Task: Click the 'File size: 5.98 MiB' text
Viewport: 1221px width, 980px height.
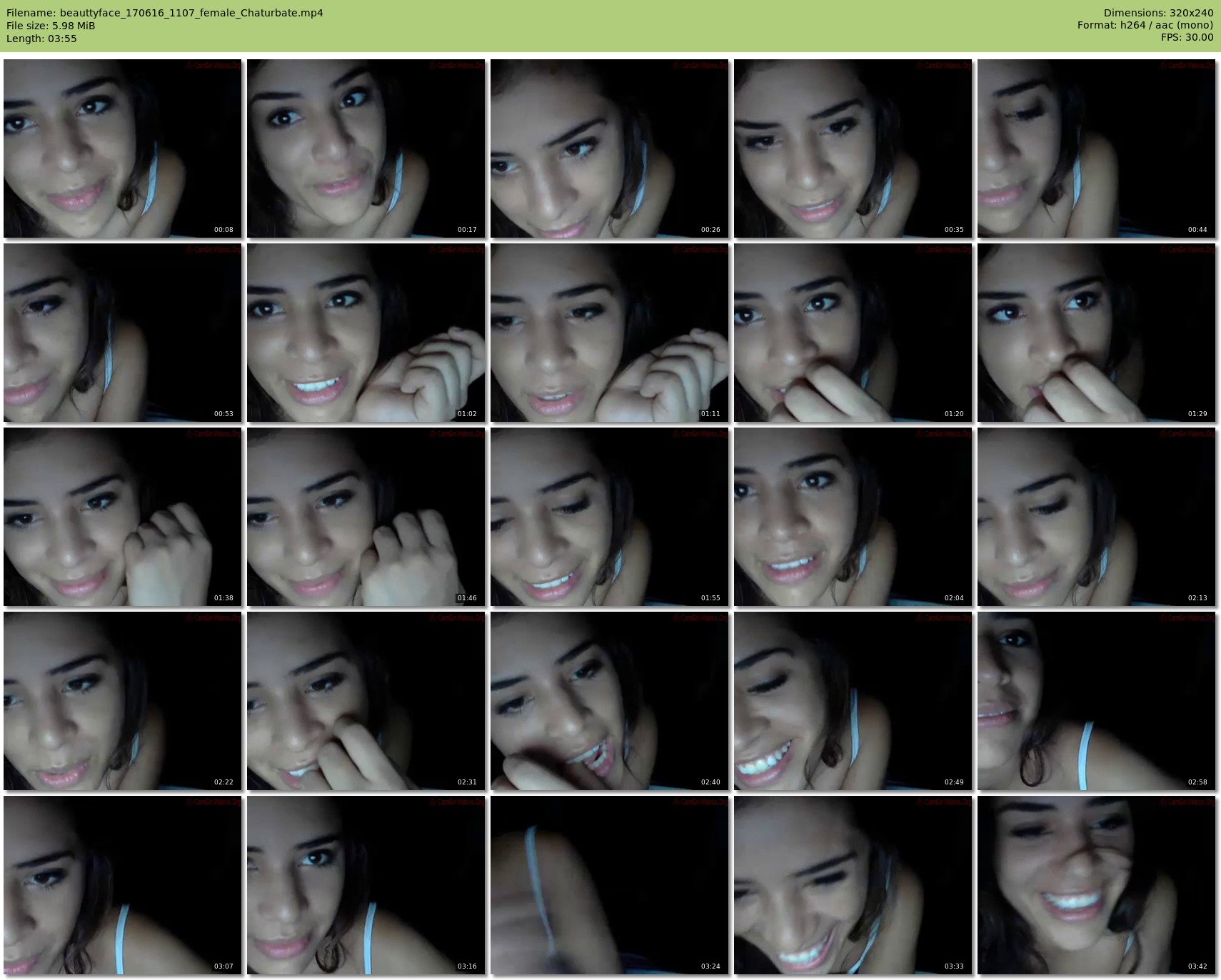Action: coord(51,26)
